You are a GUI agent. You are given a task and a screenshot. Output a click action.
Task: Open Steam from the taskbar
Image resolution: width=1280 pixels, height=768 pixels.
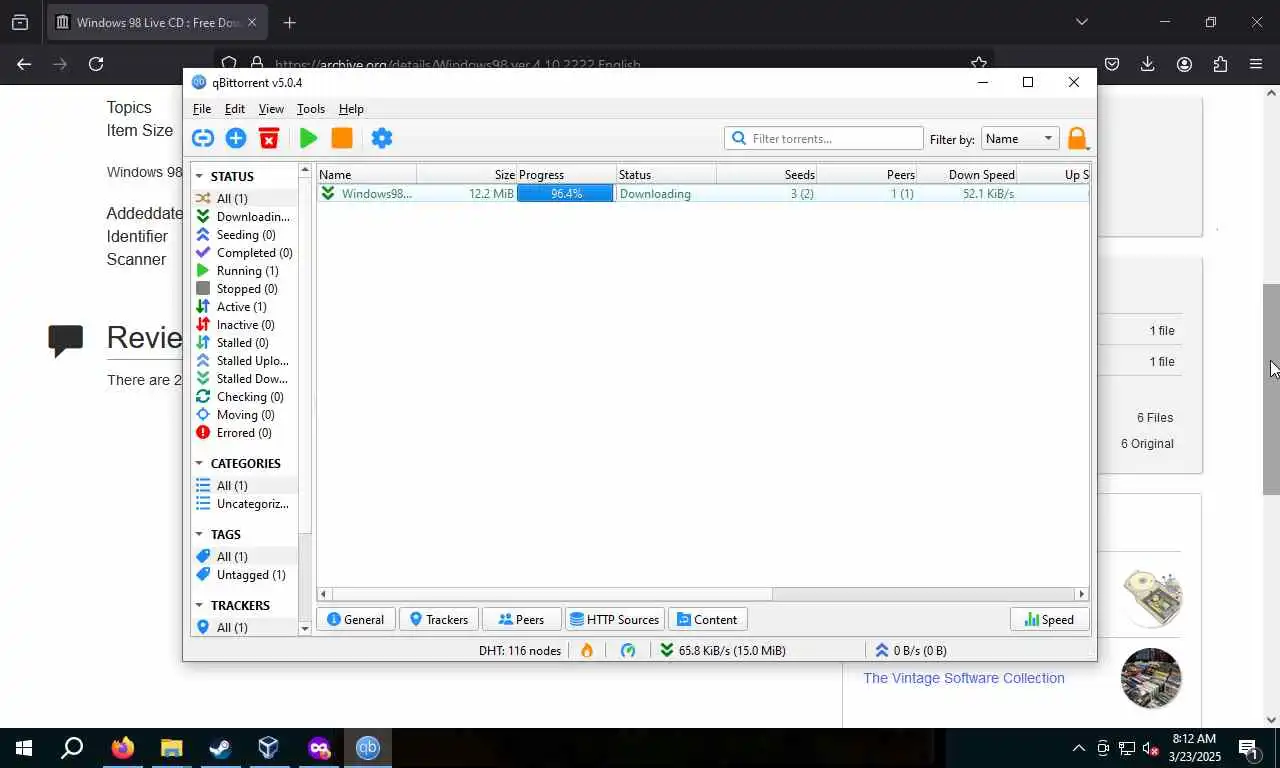[219, 748]
